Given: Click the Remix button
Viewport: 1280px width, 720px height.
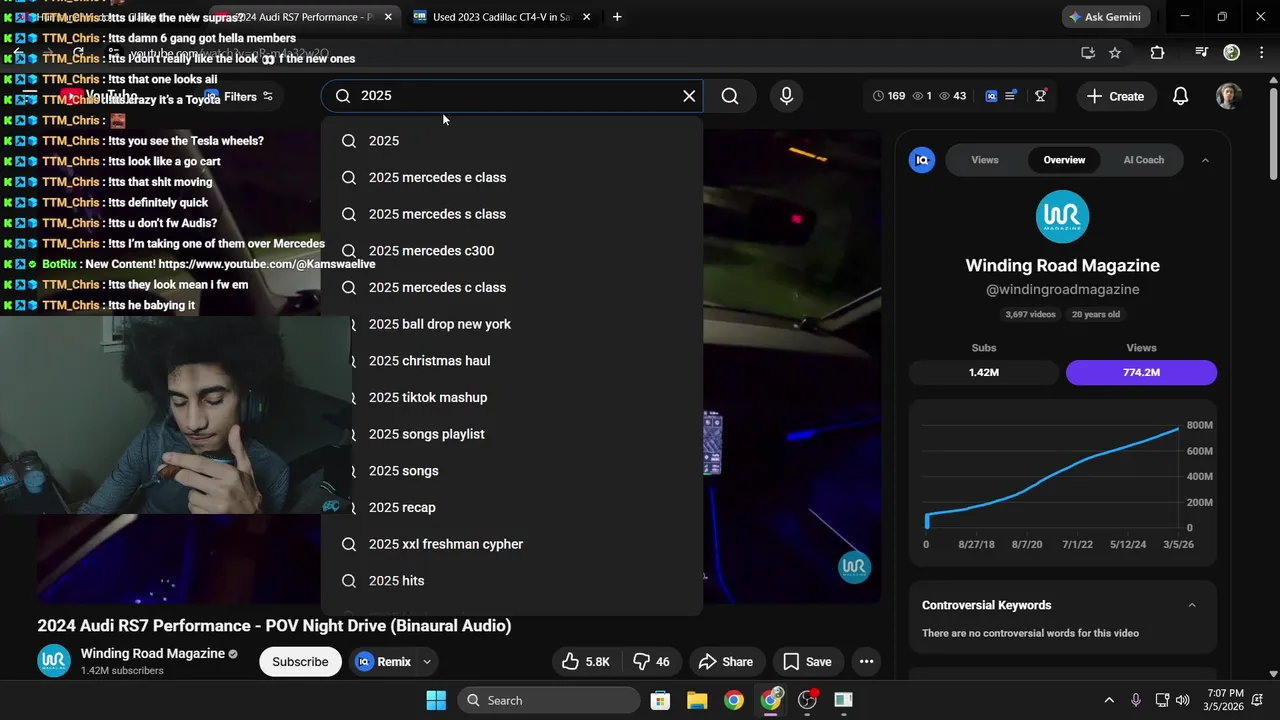Looking at the screenshot, I should click(383, 662).
